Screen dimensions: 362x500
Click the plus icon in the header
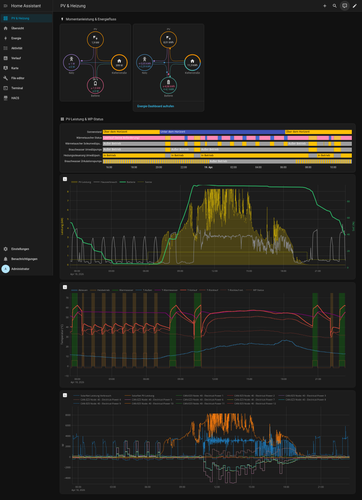point(325,6)
